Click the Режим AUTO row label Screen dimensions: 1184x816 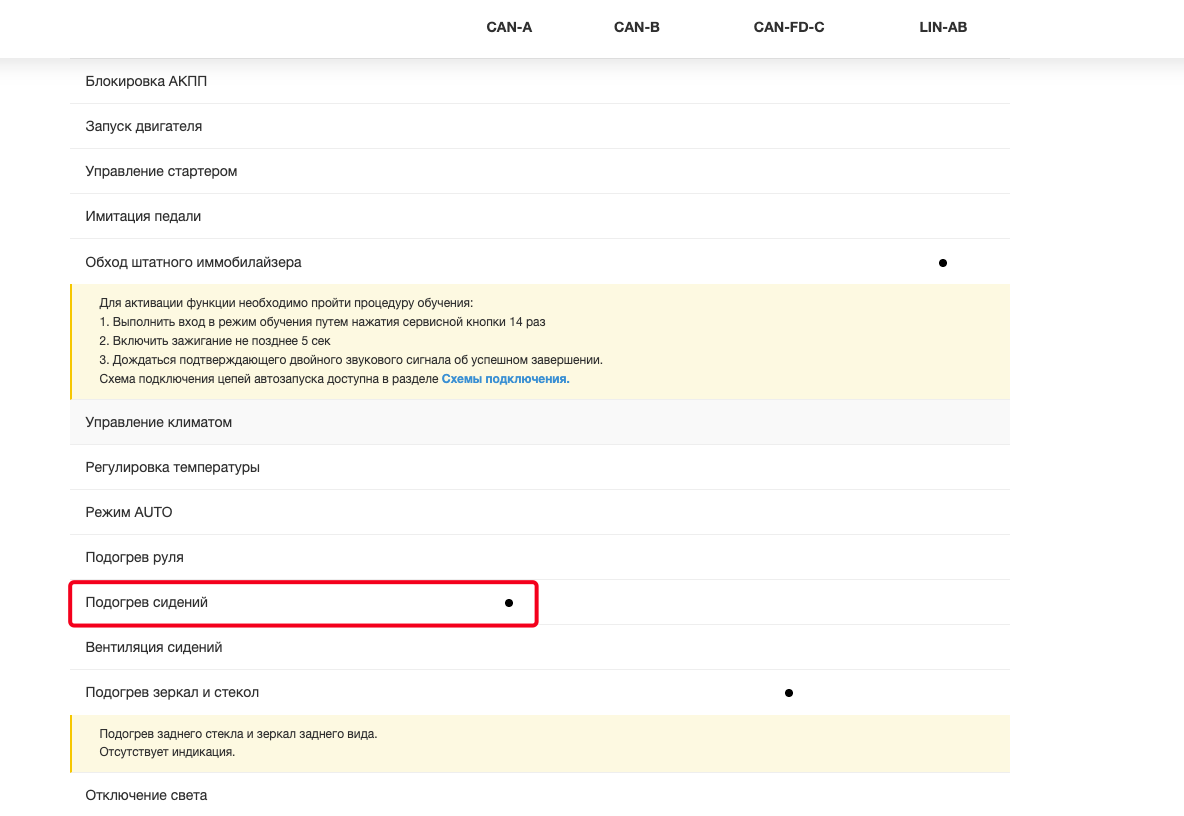tap(129, 512)
